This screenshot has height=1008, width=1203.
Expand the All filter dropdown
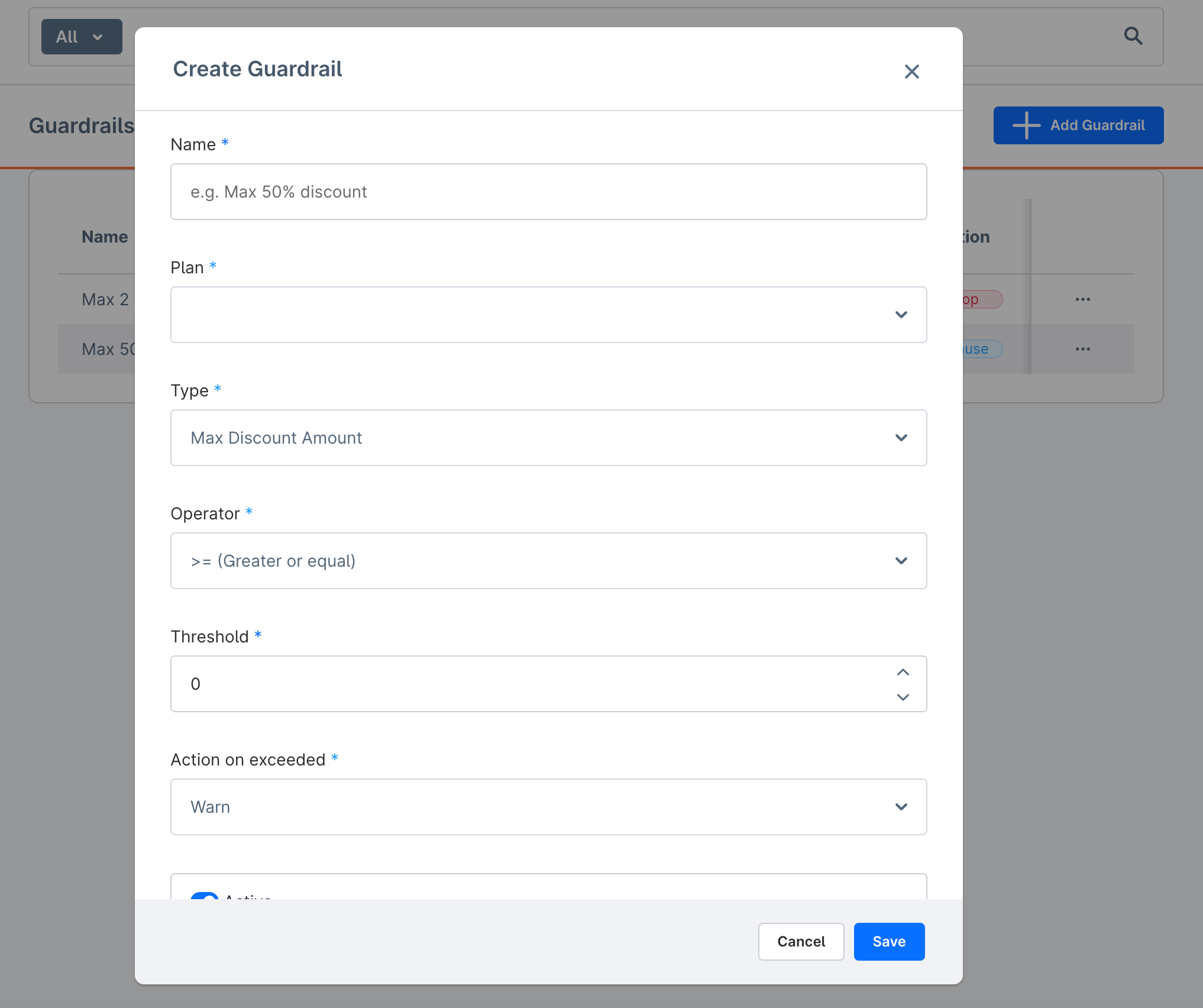pos(81,36)
